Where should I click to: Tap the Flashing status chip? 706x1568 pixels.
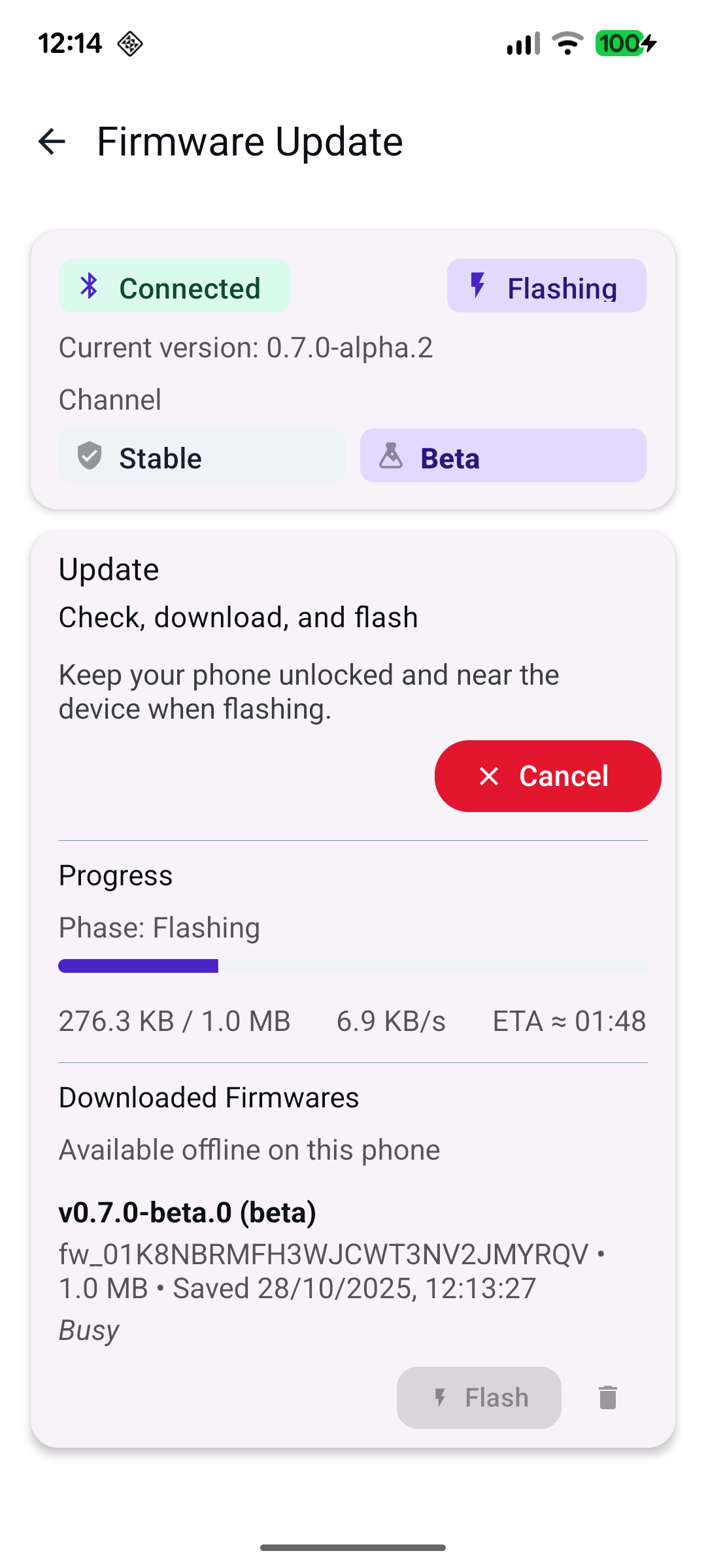tap(546, 286)
